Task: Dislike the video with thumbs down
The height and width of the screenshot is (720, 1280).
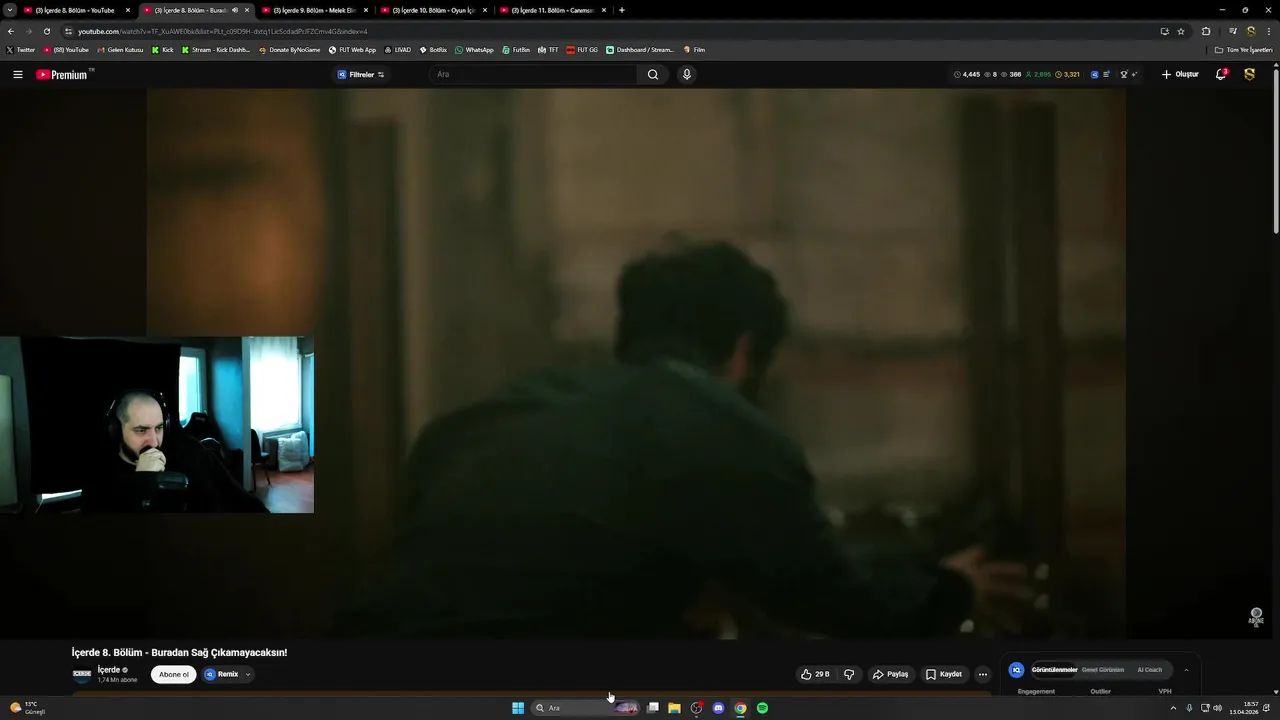Action: (x=849, y=675)
